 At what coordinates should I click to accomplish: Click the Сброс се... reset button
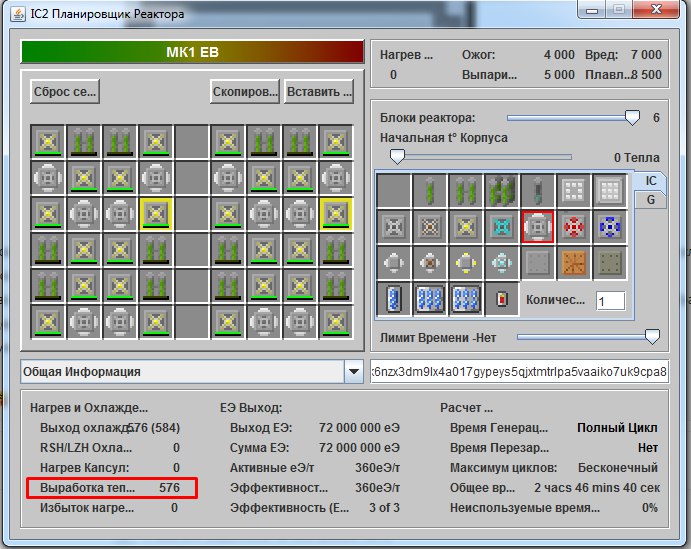click(65, 92)
